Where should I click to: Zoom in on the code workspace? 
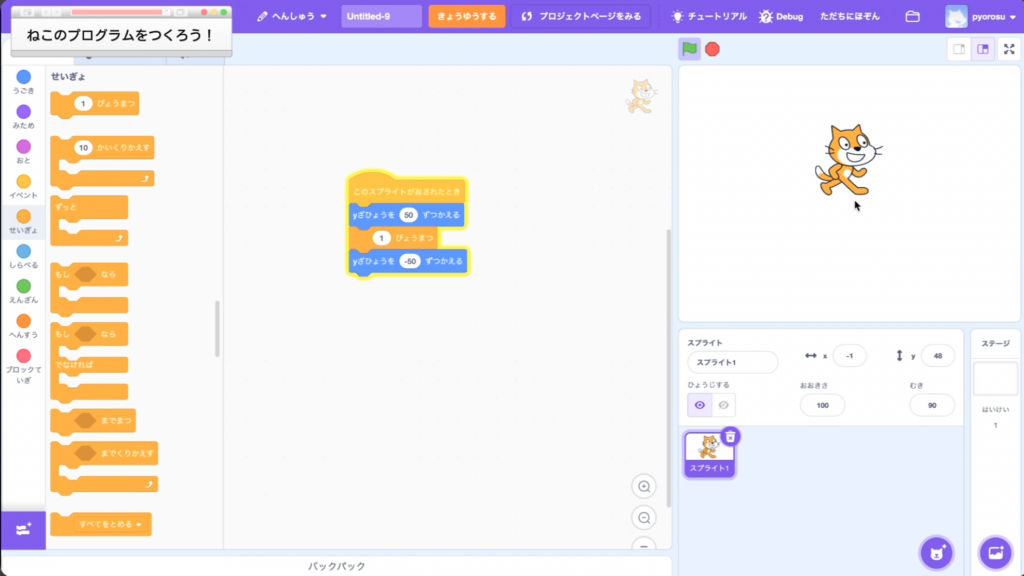[644, 487]
